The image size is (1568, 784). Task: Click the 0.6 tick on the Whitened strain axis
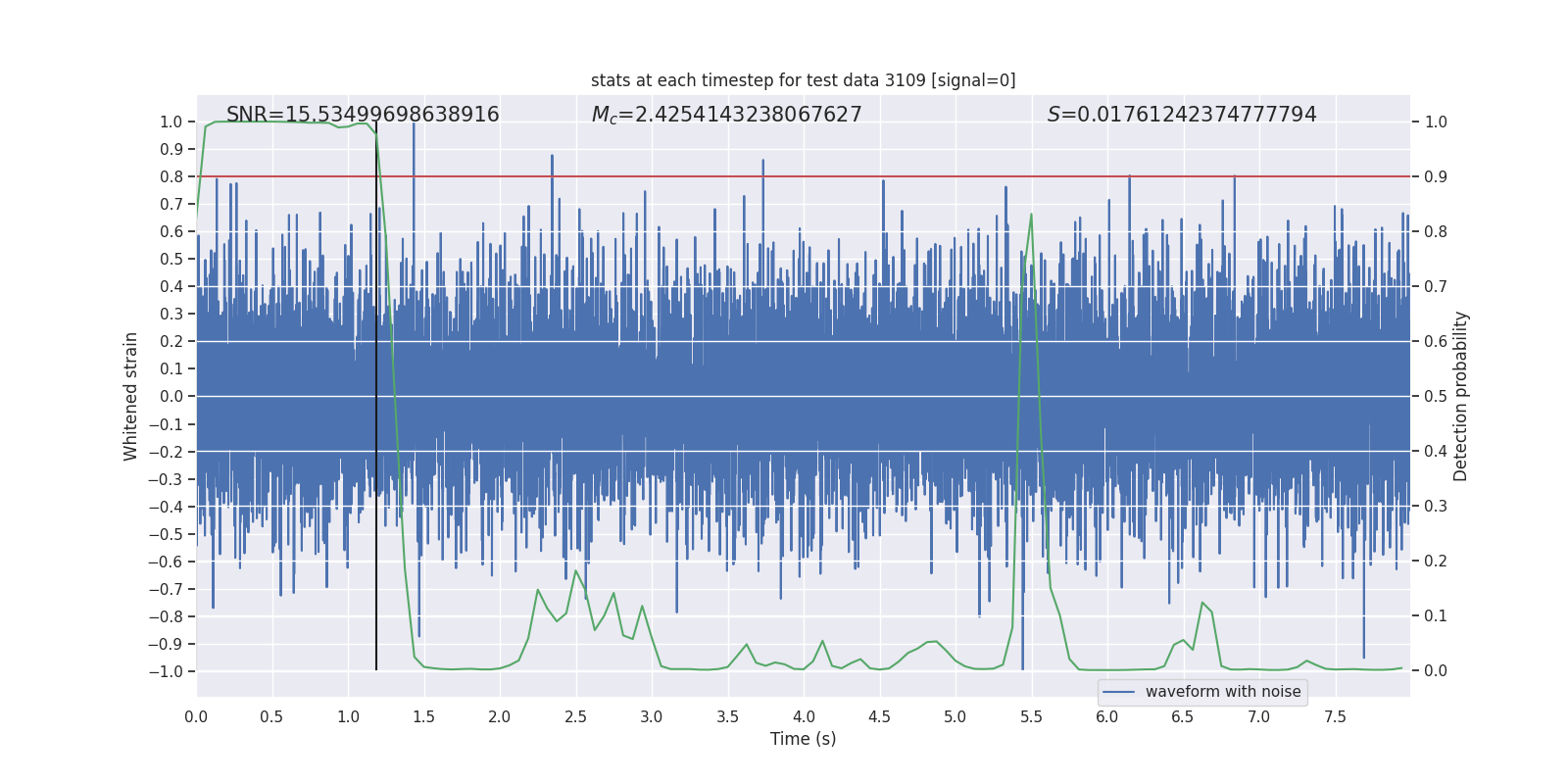pyautogui.click(x=171, y=231)
